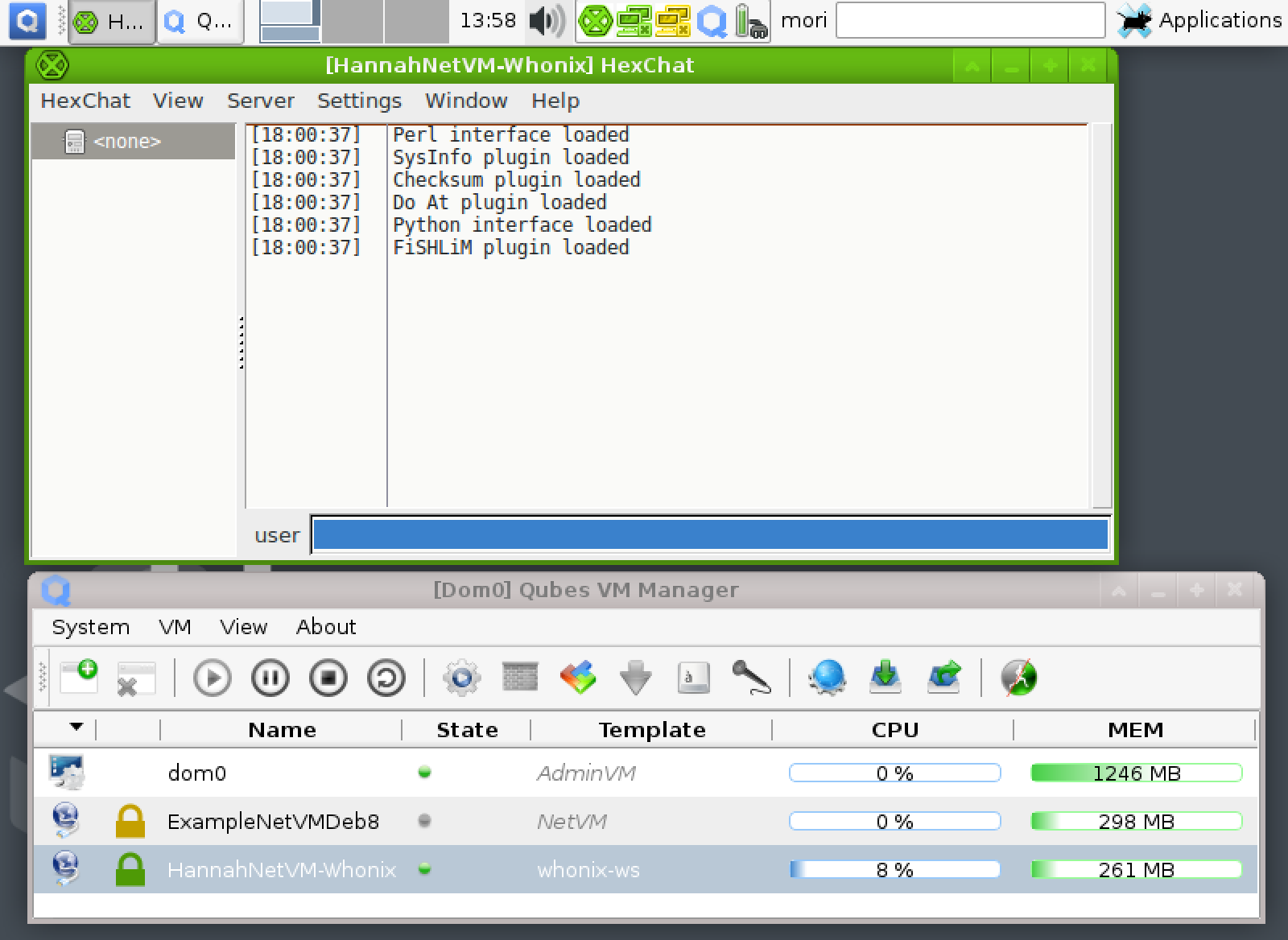Sort VM list by CPU column

894,730
